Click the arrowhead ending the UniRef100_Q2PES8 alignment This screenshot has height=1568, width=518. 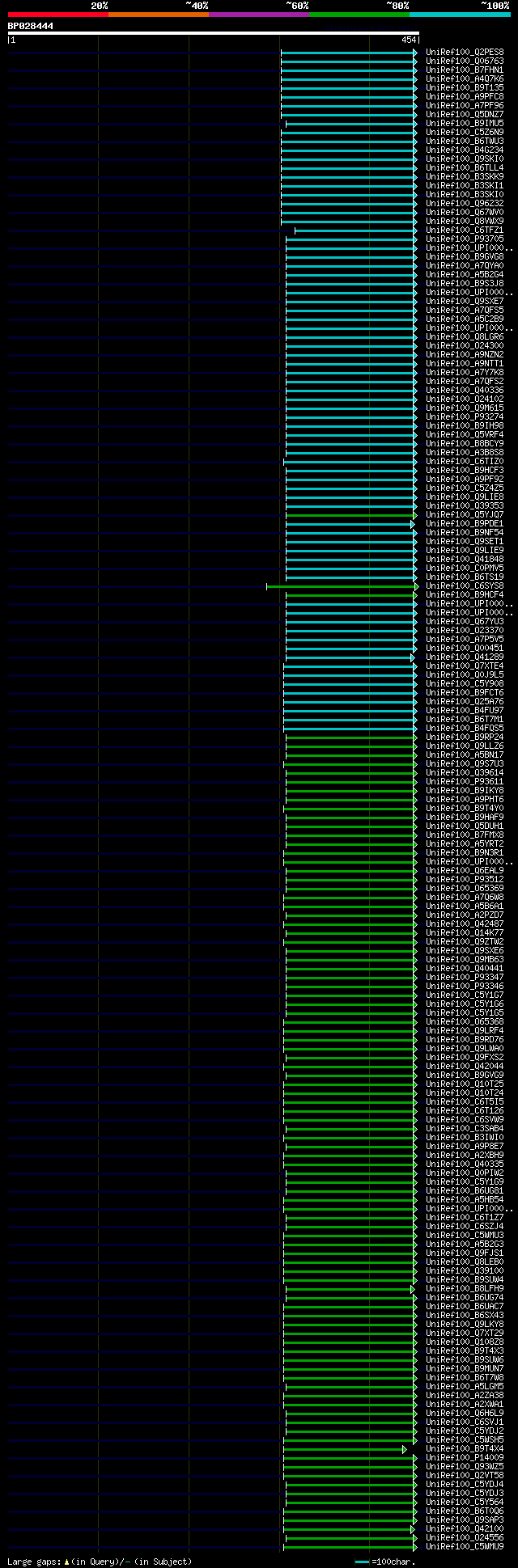[x=416, y=53]
